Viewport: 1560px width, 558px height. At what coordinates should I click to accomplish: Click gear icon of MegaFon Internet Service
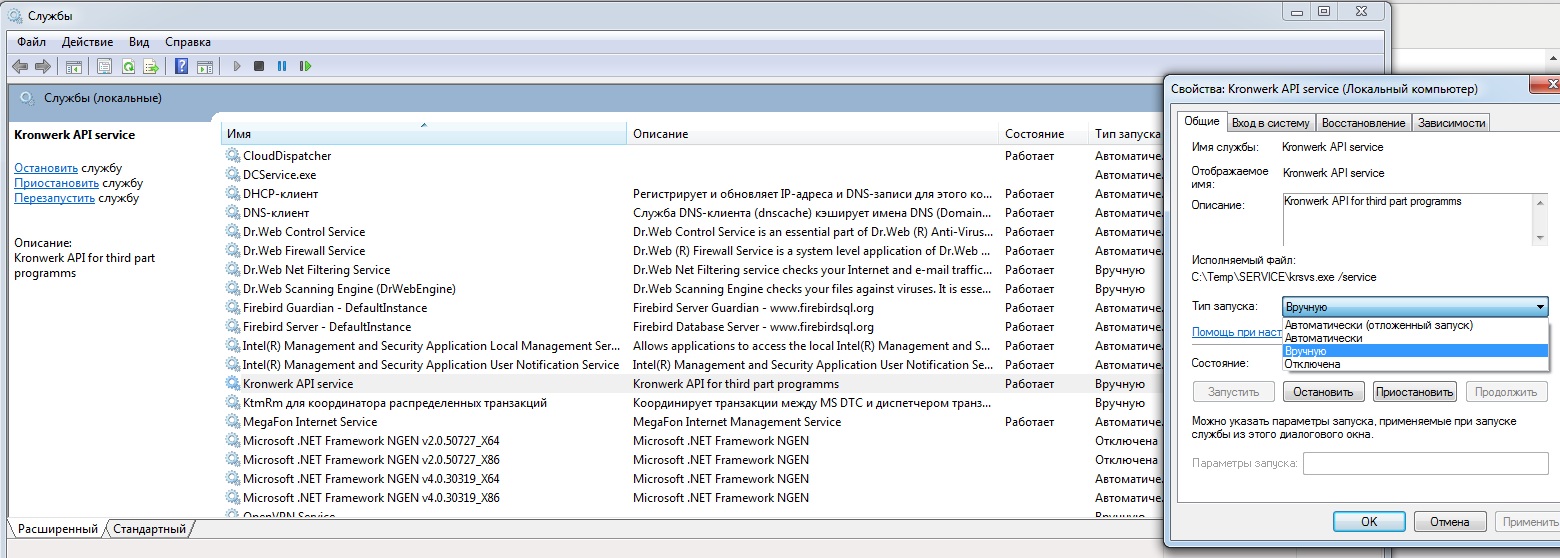tap(233, 422)
